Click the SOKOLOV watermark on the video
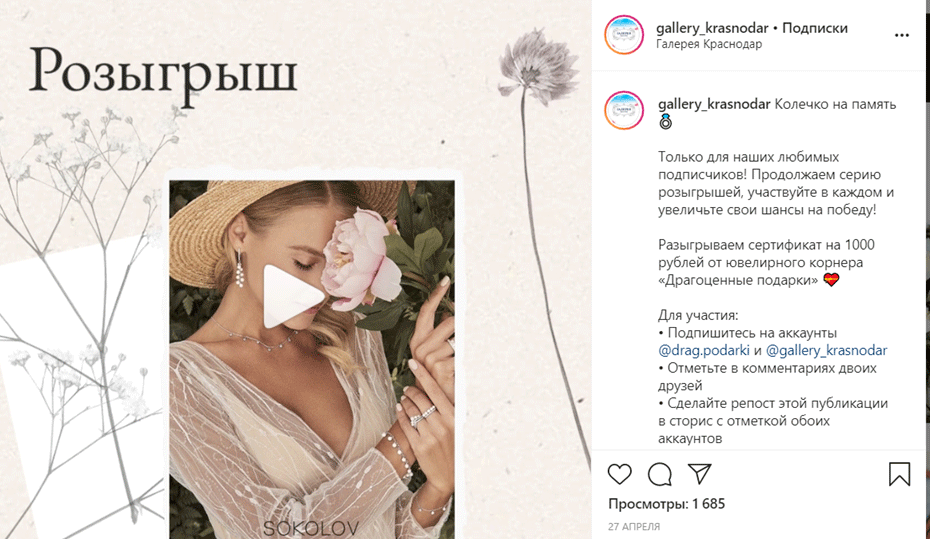This screenshot has height=539, width=930. click(x=311, y=528)
